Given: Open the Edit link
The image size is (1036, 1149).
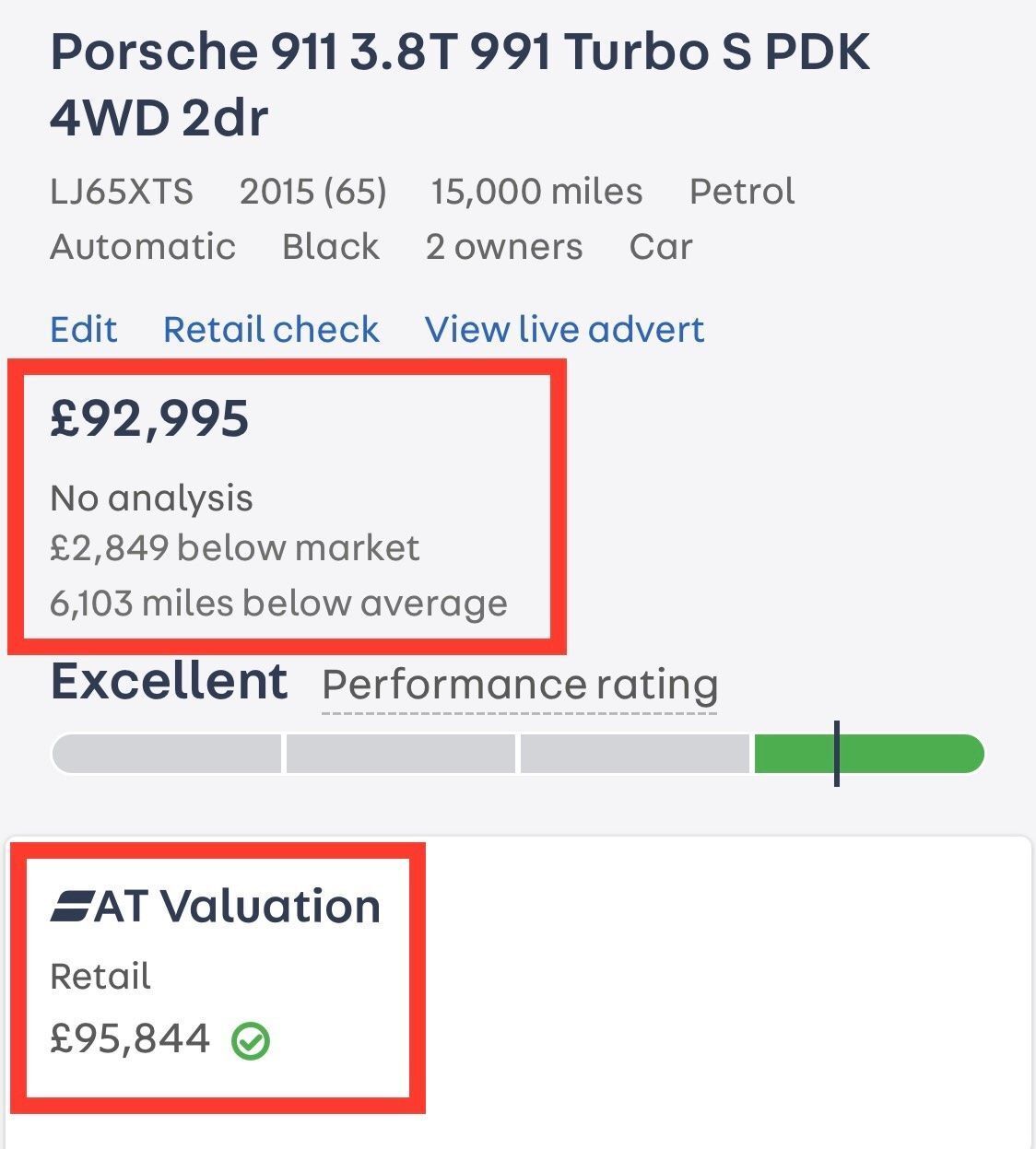Looking at the screenshot, I should tap(84, 329).
